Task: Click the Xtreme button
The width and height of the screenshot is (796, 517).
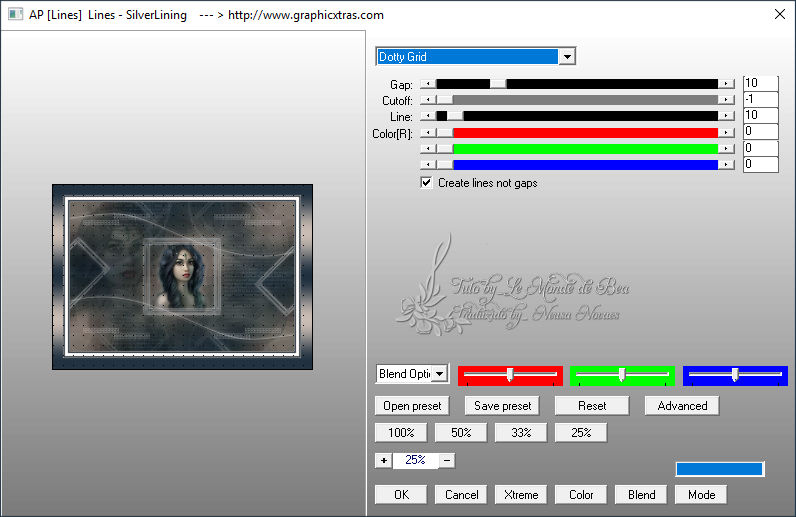Action: (x=521, y=495)
